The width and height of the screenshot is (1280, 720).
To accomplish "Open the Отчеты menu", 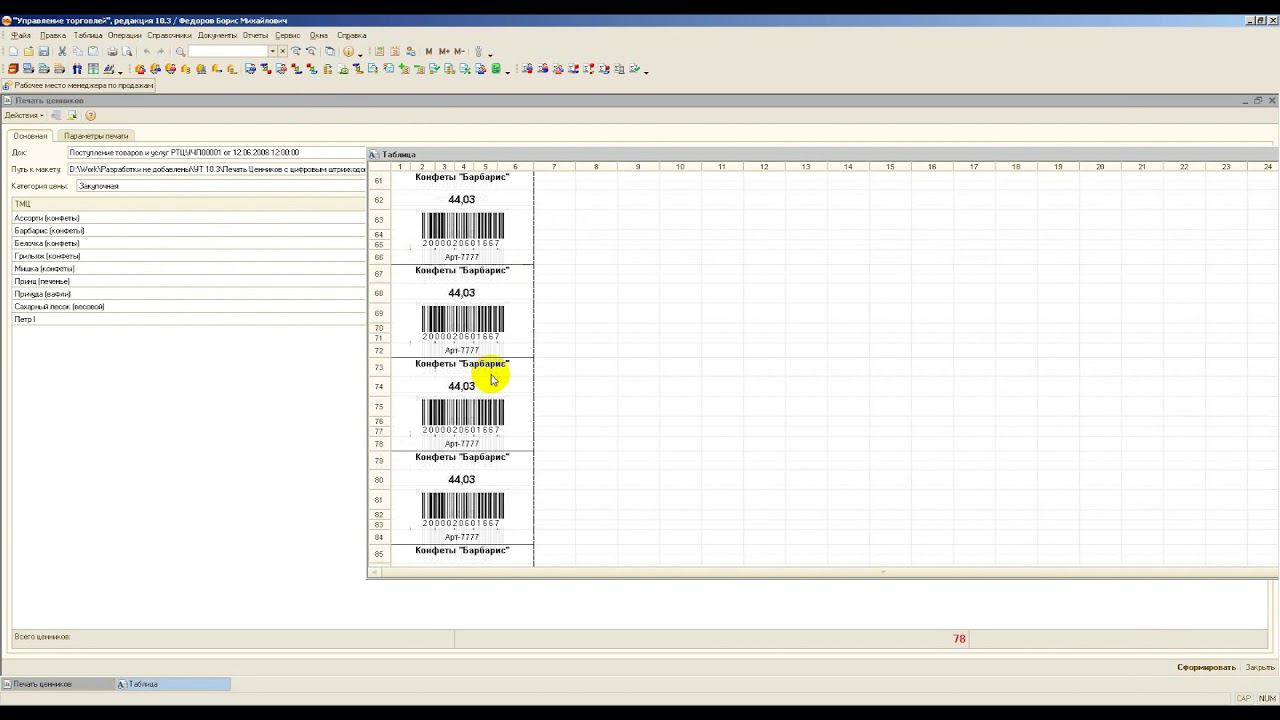I will pos(255,35).
